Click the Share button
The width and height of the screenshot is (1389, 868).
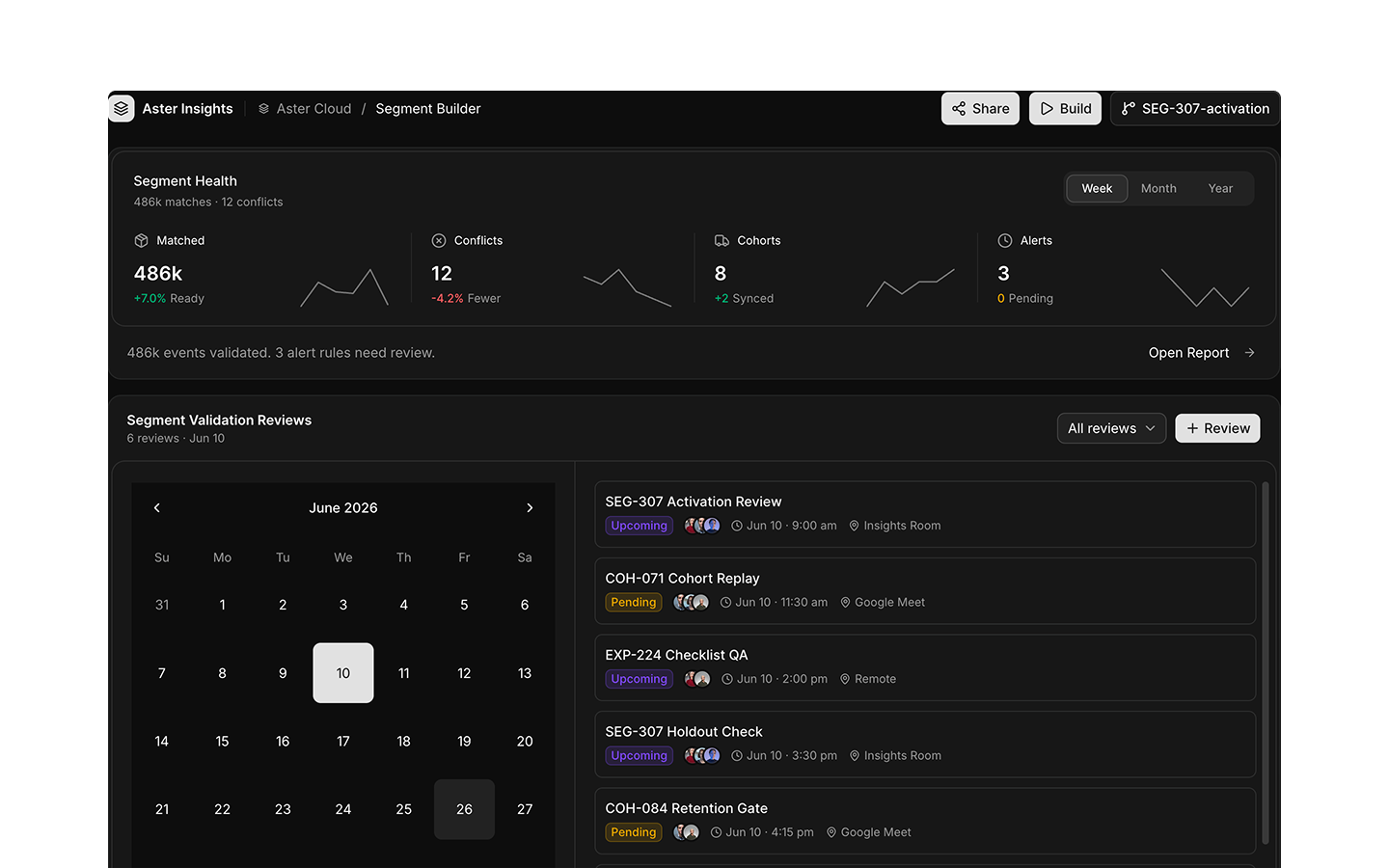pos(980,109)
